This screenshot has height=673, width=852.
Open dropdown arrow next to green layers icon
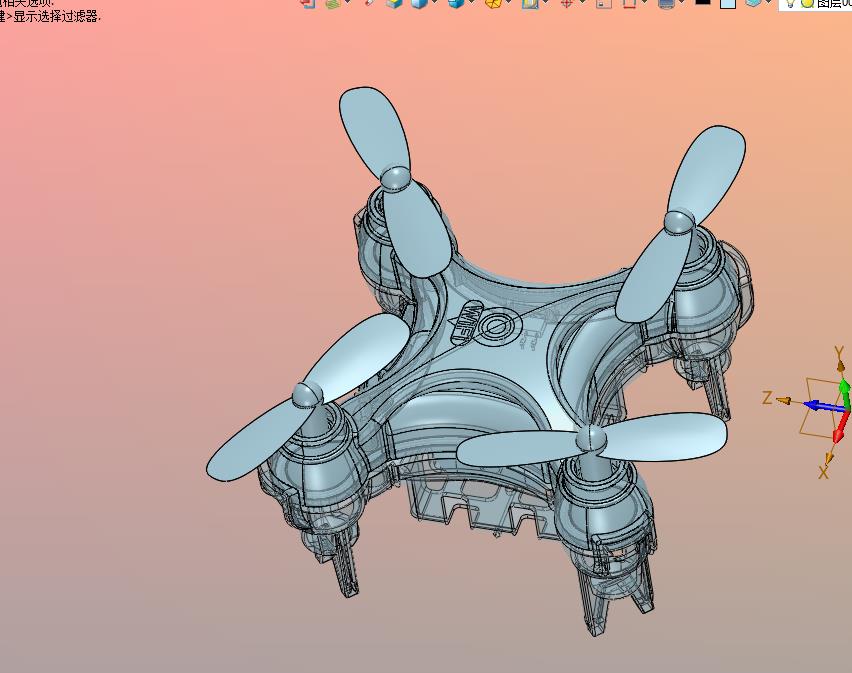pos(348,2)
